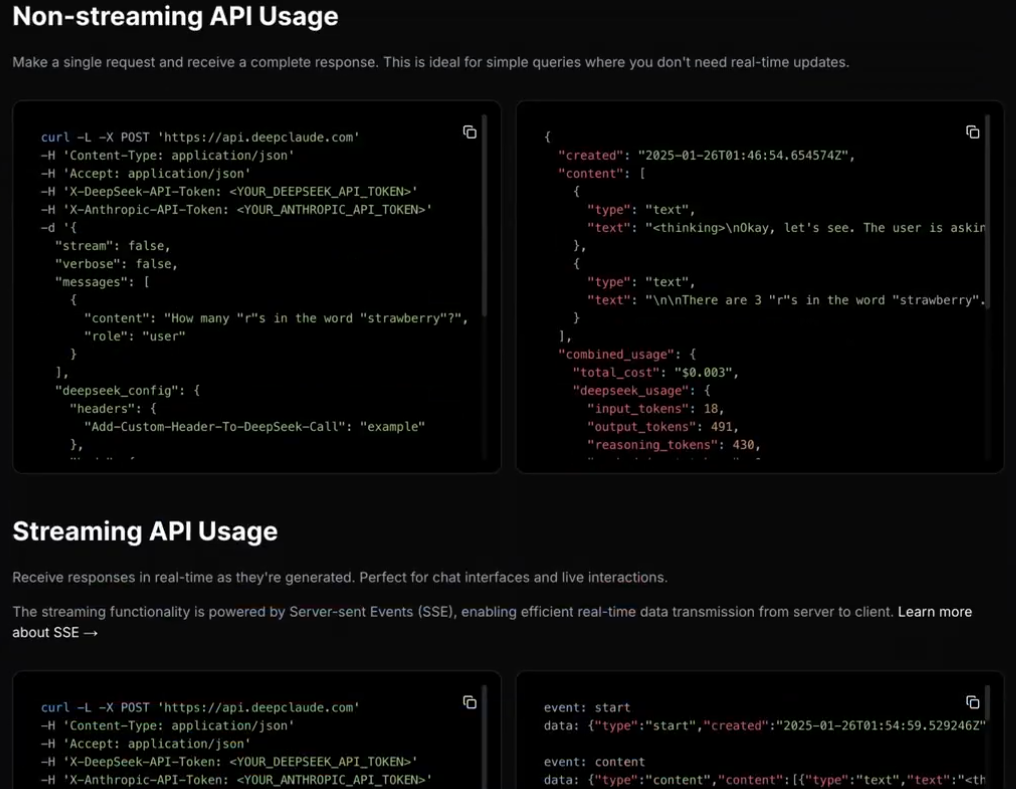This screenshot has width=1016, height=789.
Task: Click the "How many "r"s in the word" content line
Action: [276, 319]
